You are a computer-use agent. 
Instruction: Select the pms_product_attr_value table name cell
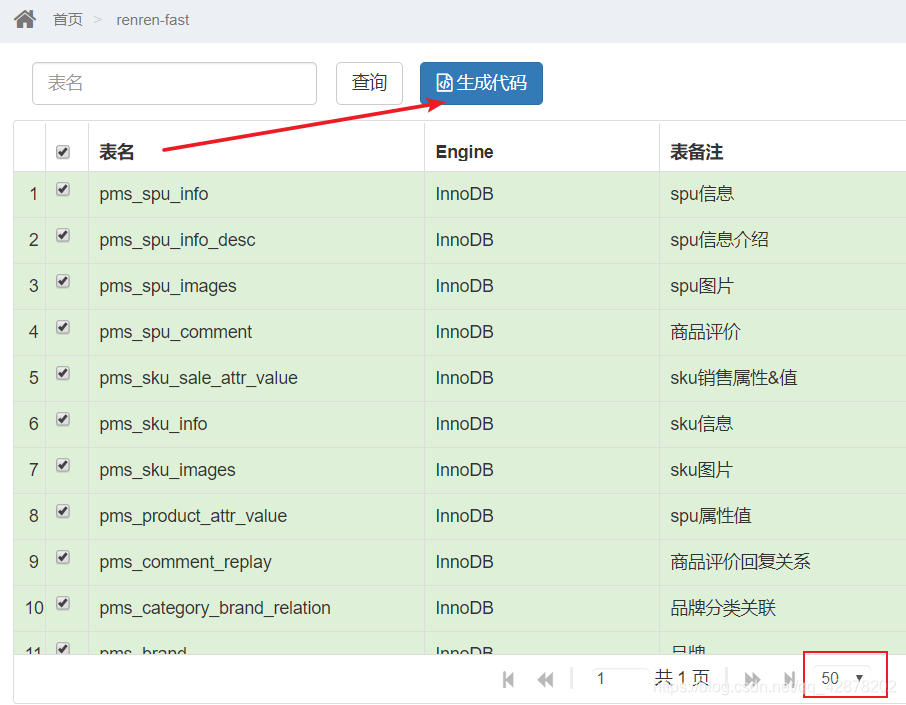click(x=257, y=516)
